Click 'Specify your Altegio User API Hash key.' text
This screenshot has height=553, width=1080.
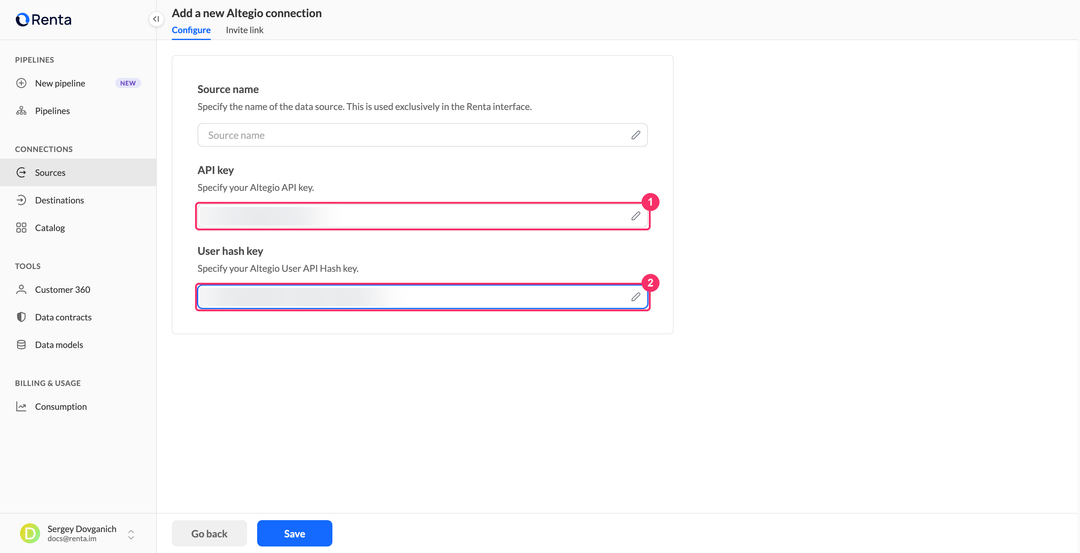(x=278, y=269)
